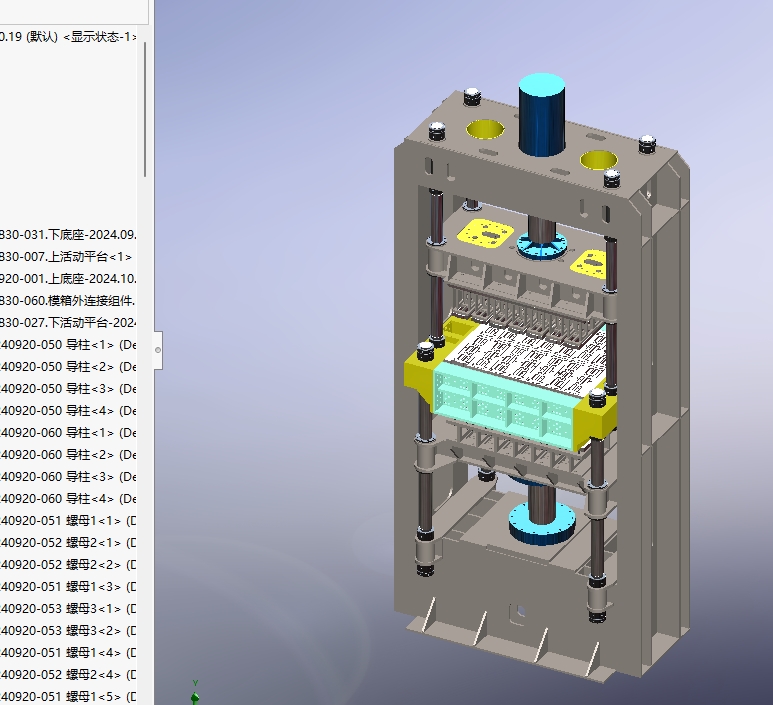The width and height of the screenshot is (773, 705).
Task: Select 40920-051 螺母1<5> tree entry
Action: pos(69,697)
